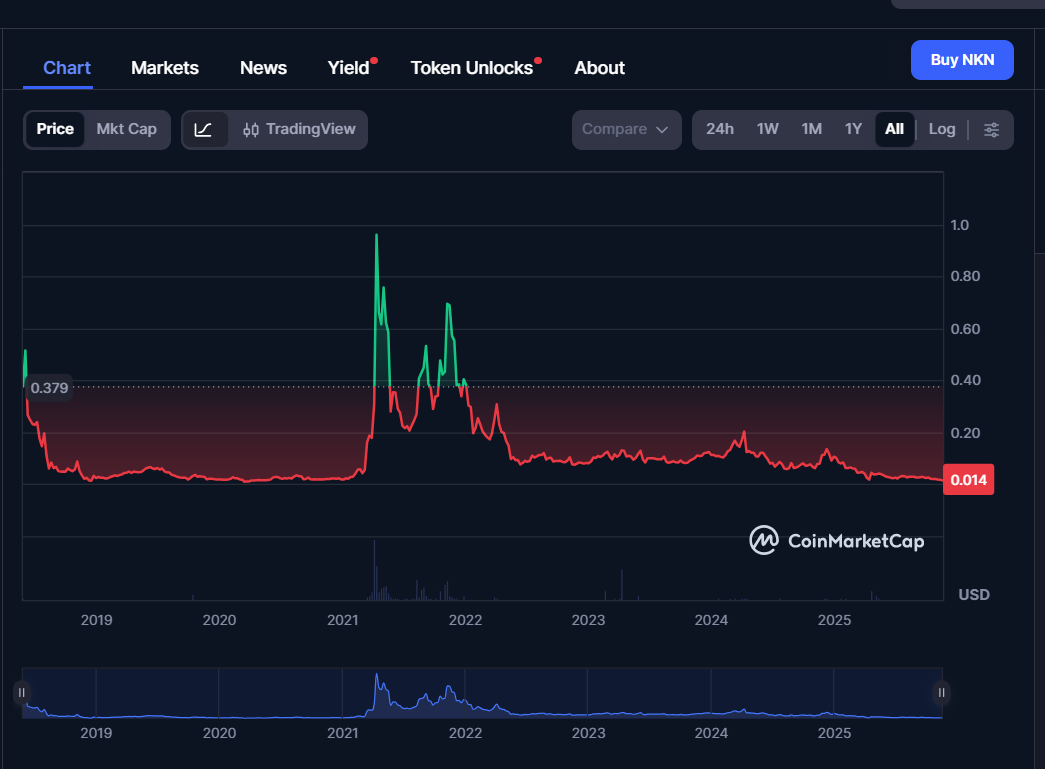The width and height of the screenshot is (1045, 769).
Task: Click the Yield red notification dot
Action: tap(376, 58)
